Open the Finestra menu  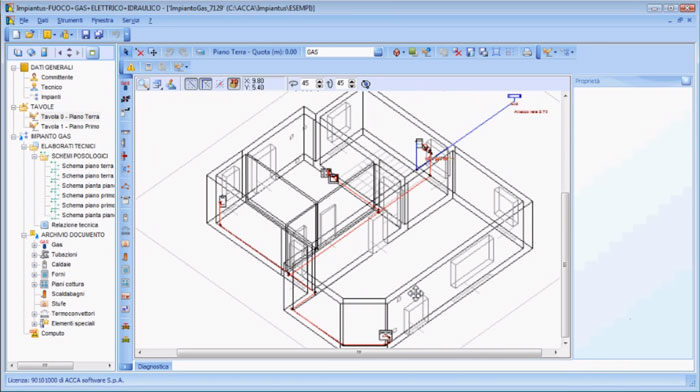point(102,21)
